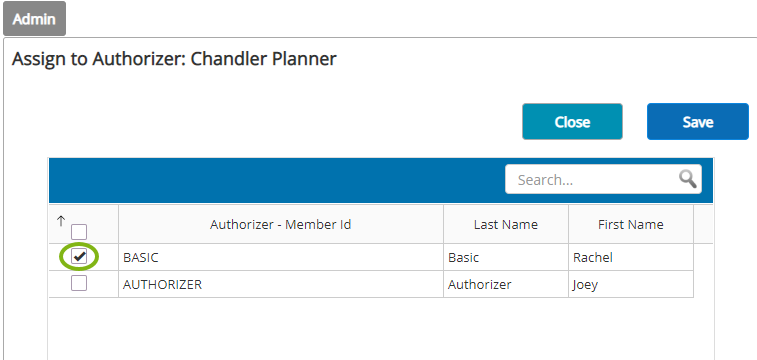
Task: Uncheck the BASIC row checkbox
Action: (x=79, y=257)
